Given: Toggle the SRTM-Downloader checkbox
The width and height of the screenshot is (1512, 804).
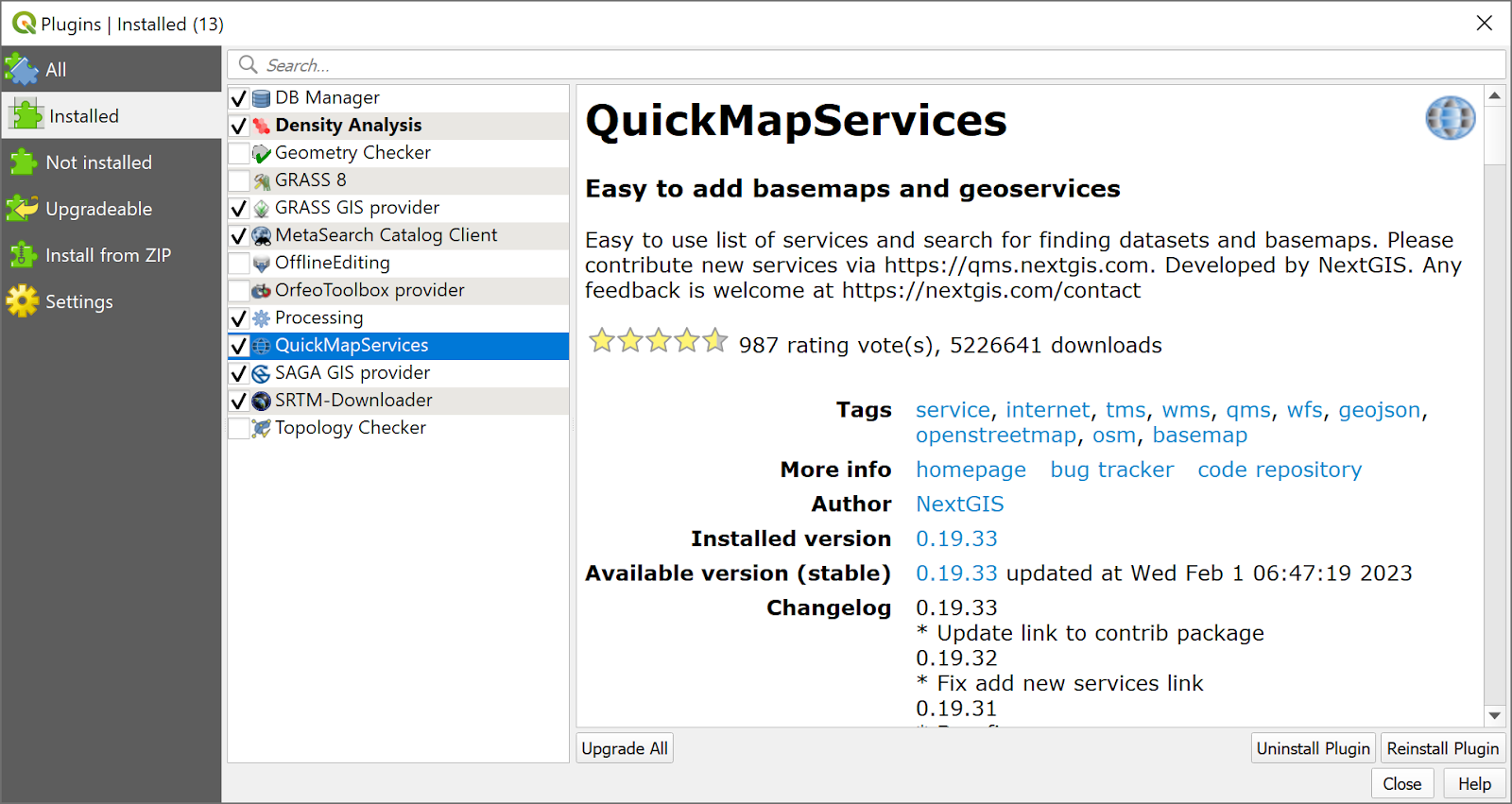Looking at the screenshot, I should click(x=239, y=401).
